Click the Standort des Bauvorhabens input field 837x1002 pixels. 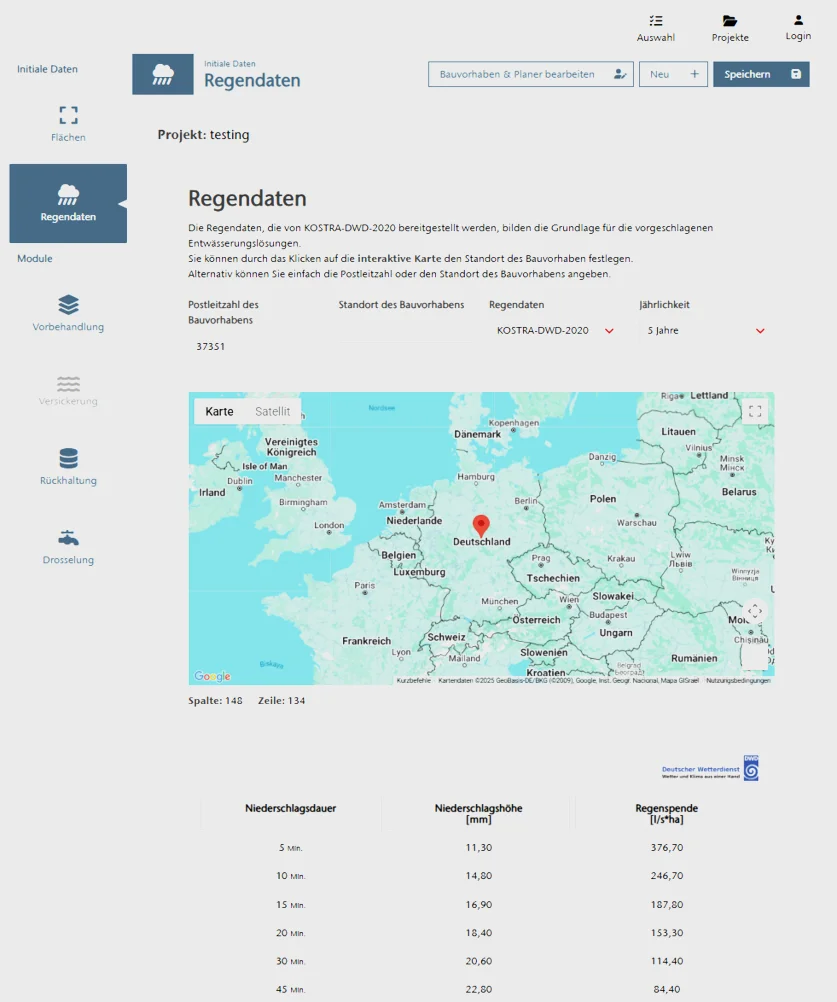point(407,331)
